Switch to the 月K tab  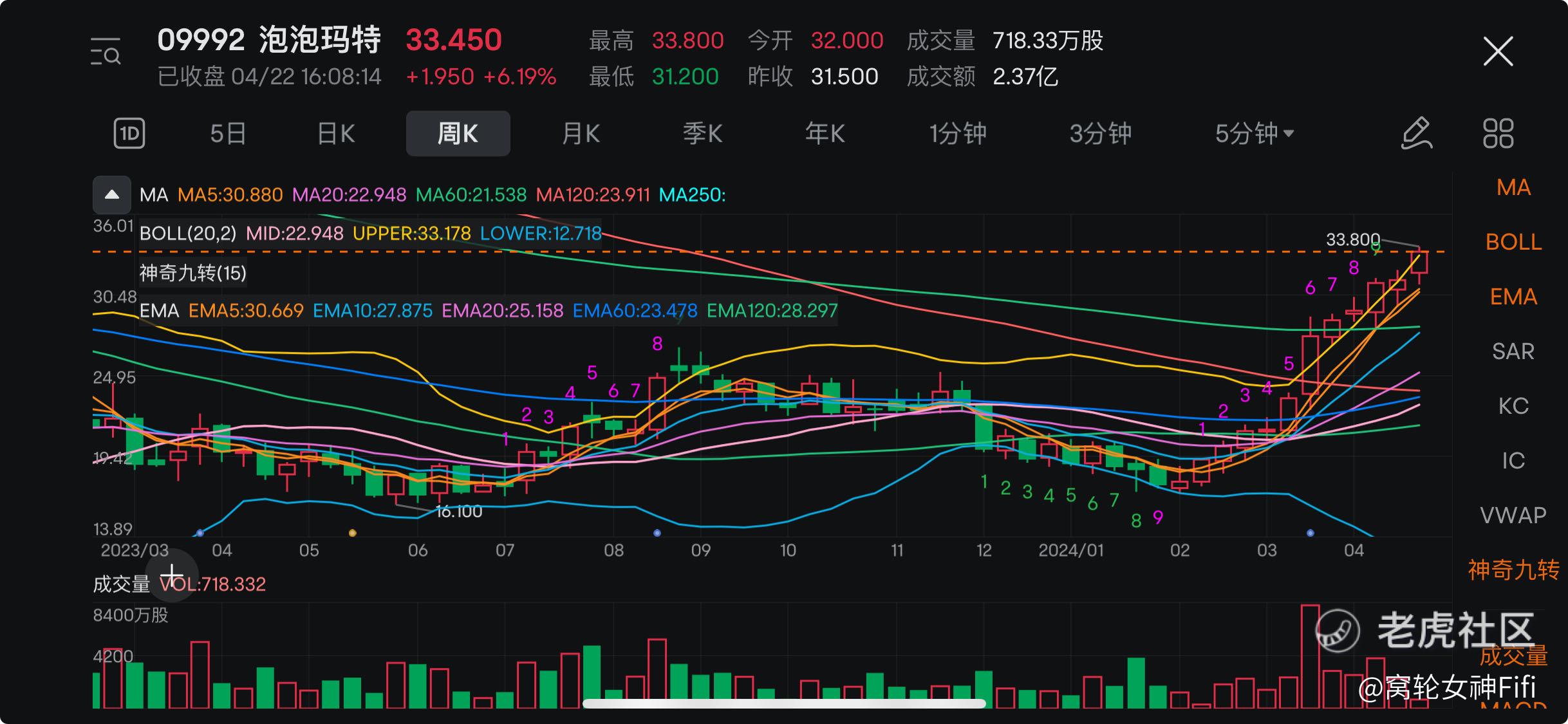pyautogui.click(x=581, y=134)
